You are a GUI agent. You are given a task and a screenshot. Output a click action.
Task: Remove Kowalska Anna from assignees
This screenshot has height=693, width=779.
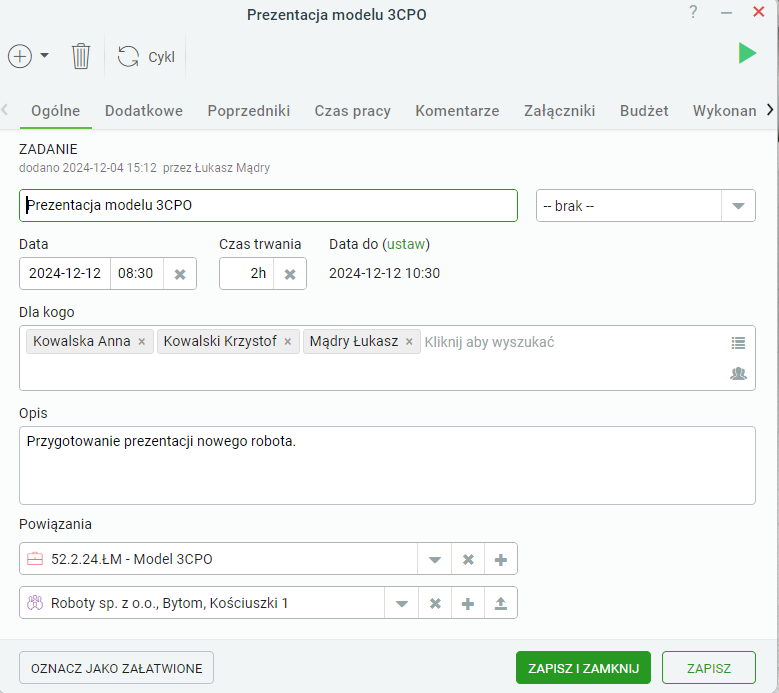tap(142, 341)
